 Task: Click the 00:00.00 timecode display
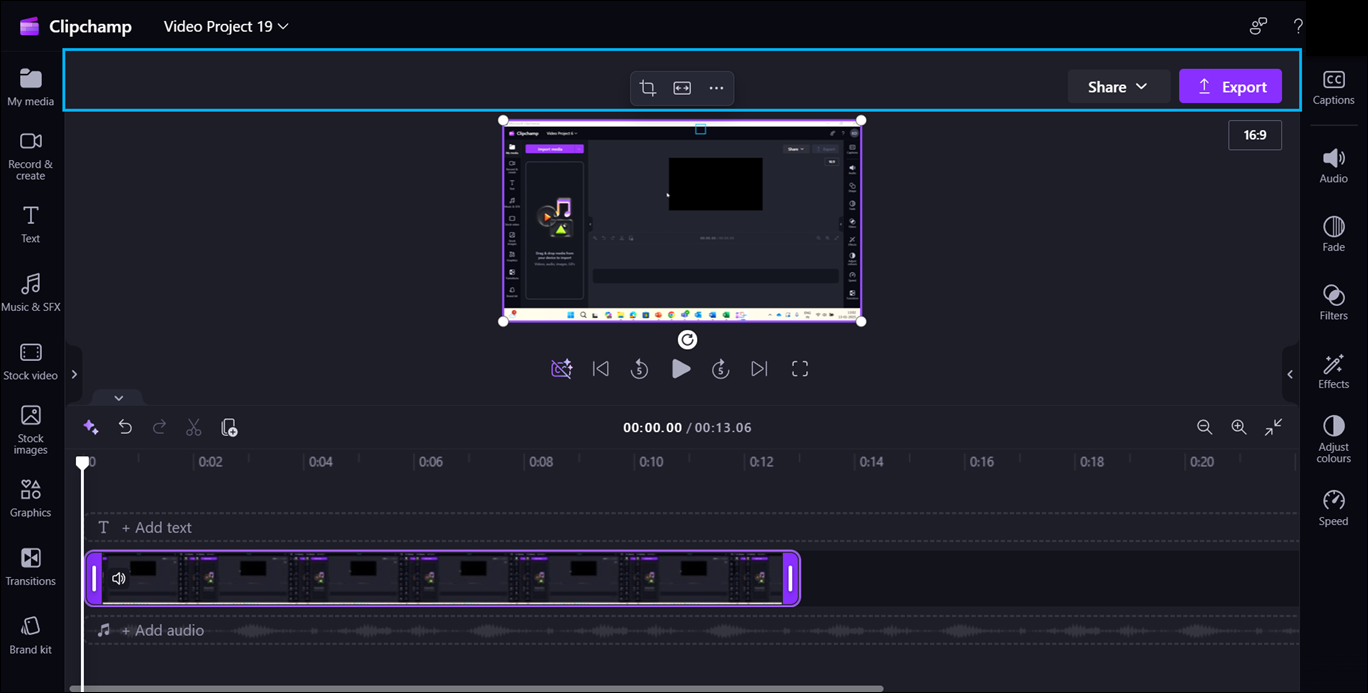pyautogui.click(x=652, y=427)
